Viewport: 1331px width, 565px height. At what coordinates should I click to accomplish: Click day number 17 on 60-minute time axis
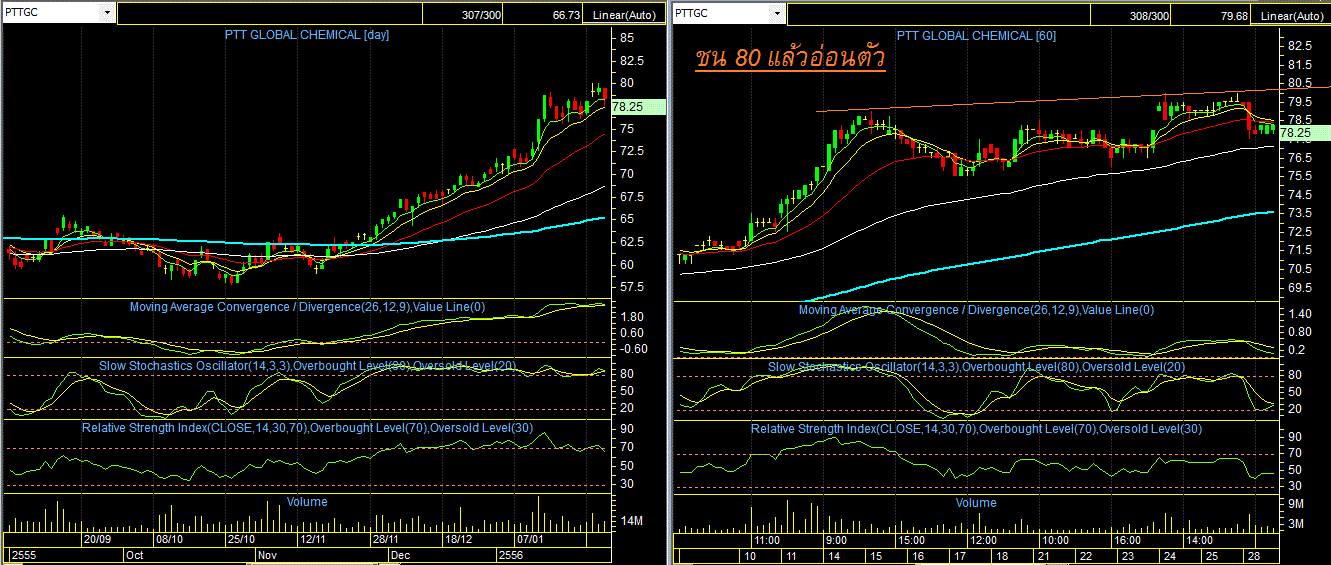[959, 555]
